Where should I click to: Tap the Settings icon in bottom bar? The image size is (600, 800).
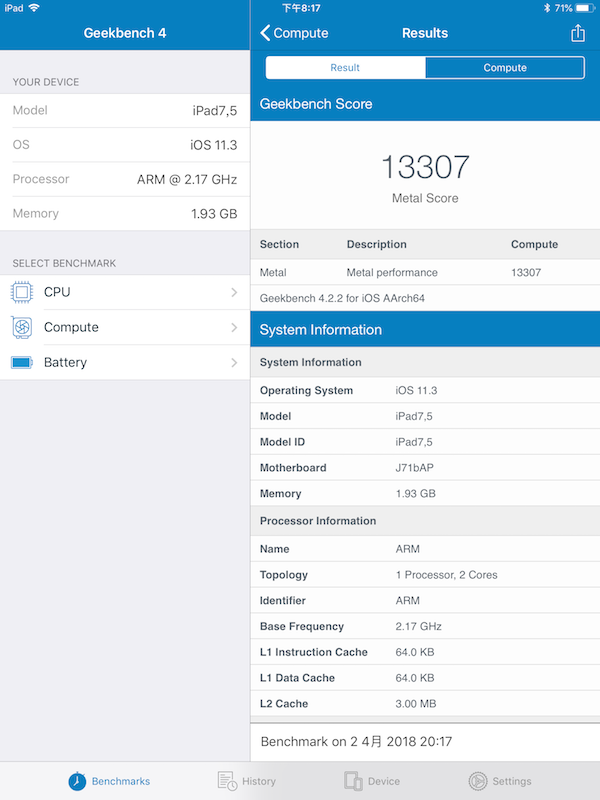[478, 781]
